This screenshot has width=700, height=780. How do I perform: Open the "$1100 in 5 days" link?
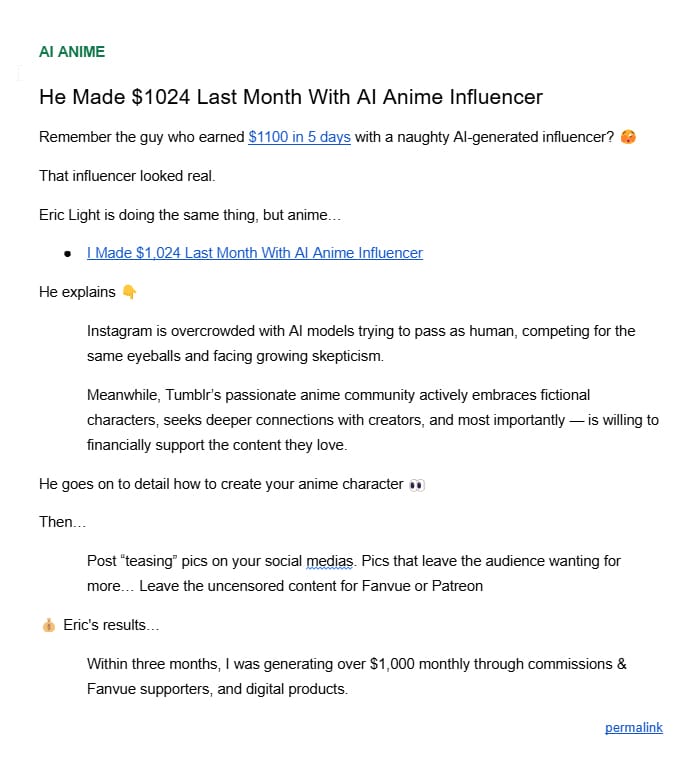[x=299, y=137]
